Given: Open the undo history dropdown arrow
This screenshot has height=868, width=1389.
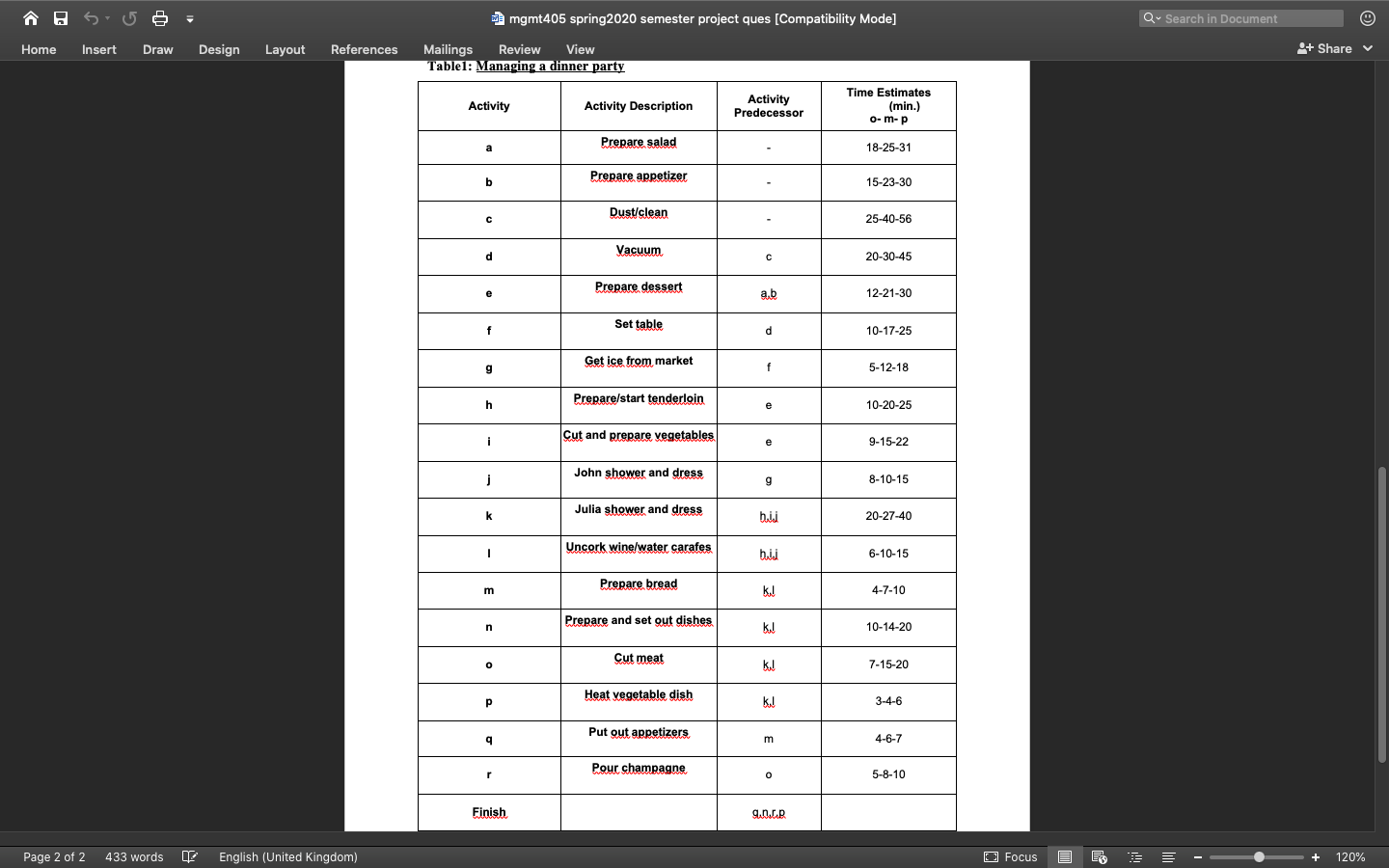Looking at the screenshot, I should [107, 18].
